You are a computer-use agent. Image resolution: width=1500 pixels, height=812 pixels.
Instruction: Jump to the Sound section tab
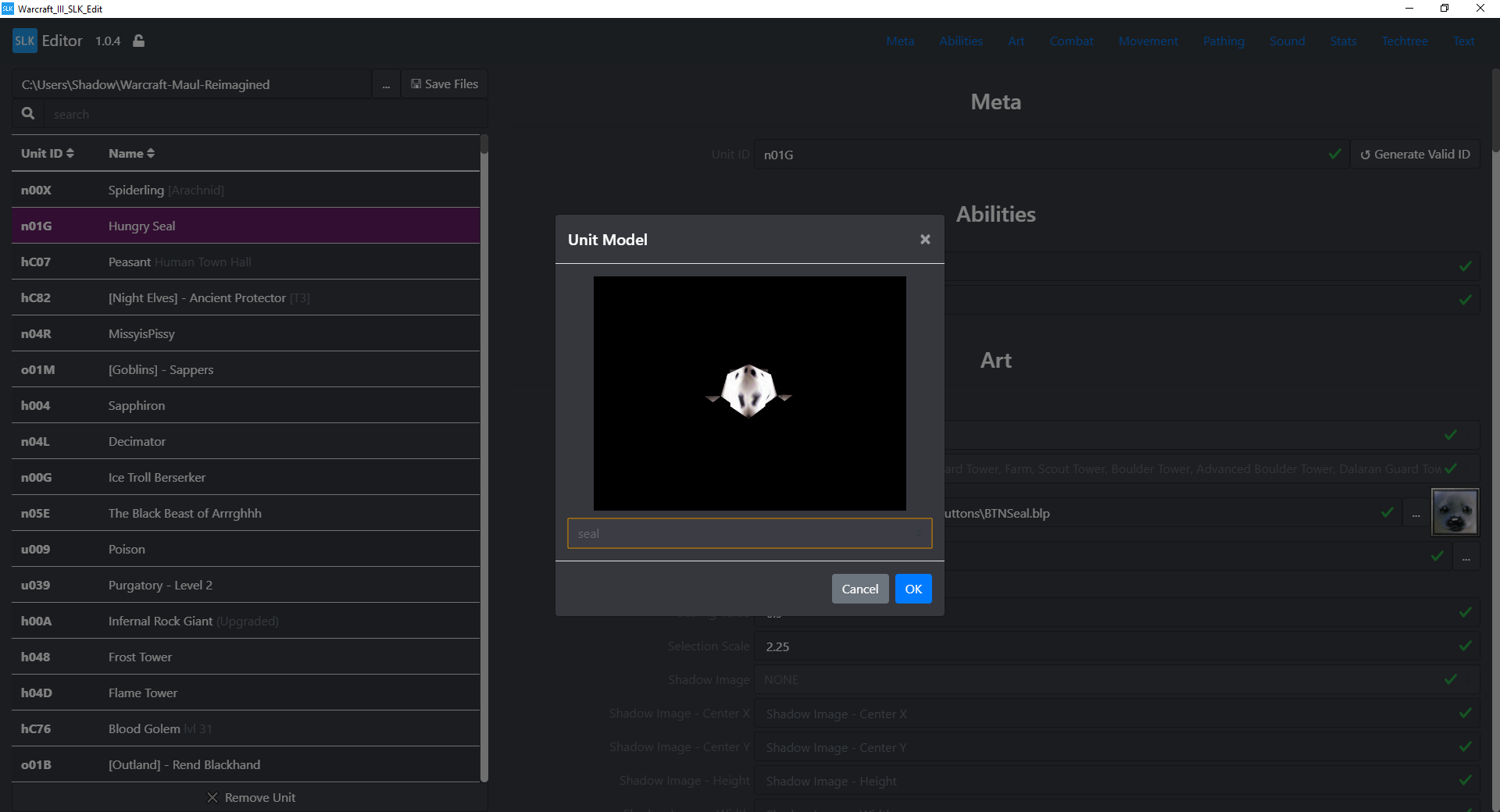tap(1287, 41)
